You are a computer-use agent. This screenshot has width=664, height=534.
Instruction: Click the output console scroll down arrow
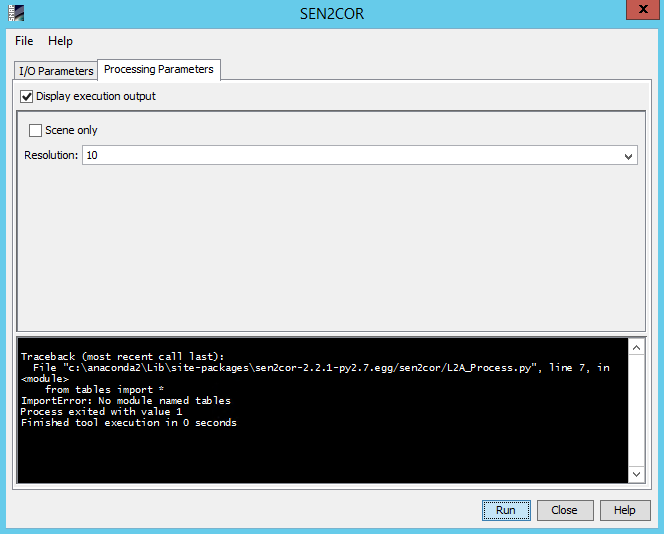(636, 474)
